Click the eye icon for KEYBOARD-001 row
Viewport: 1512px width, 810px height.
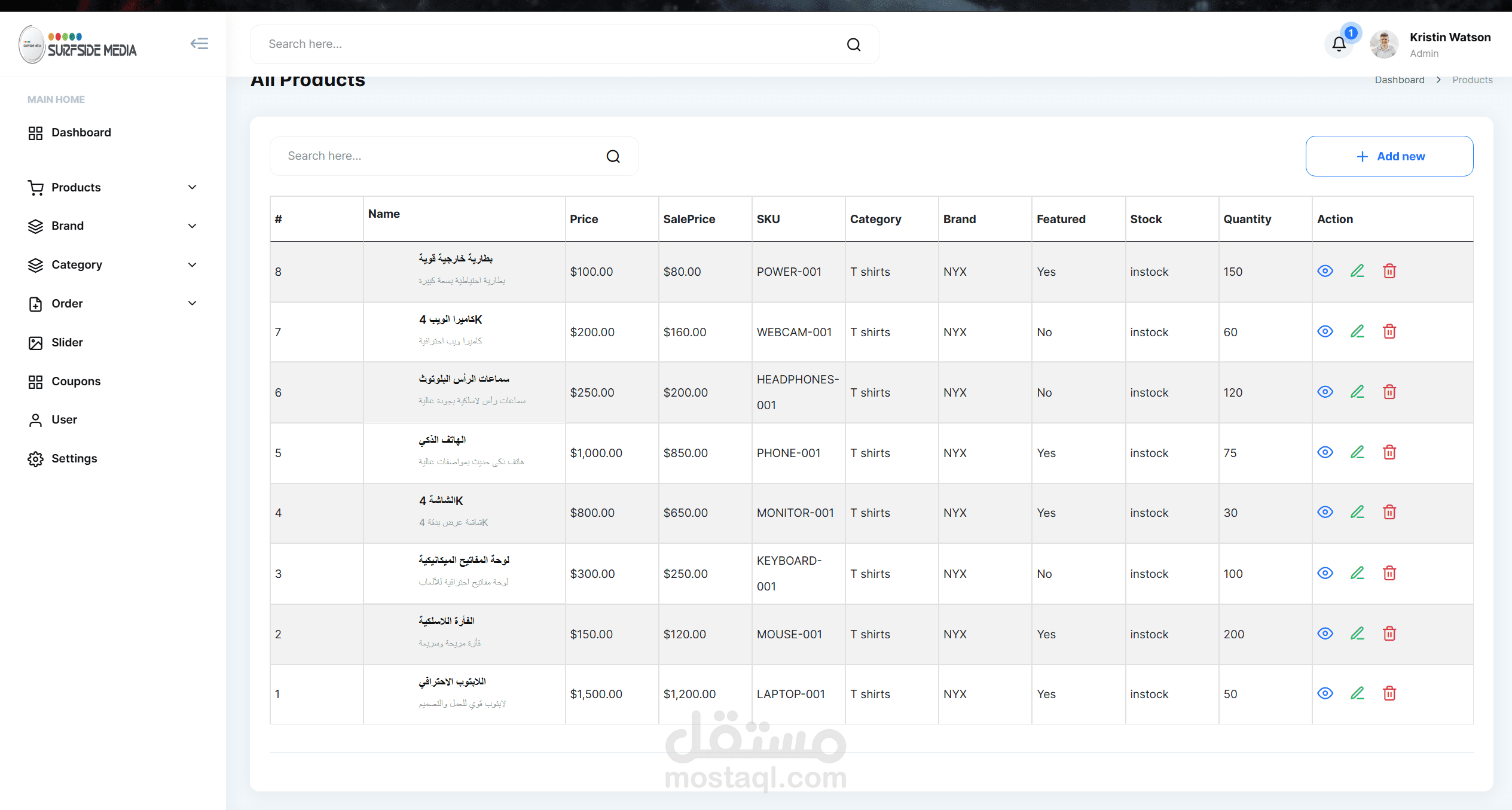[1325, 573]
